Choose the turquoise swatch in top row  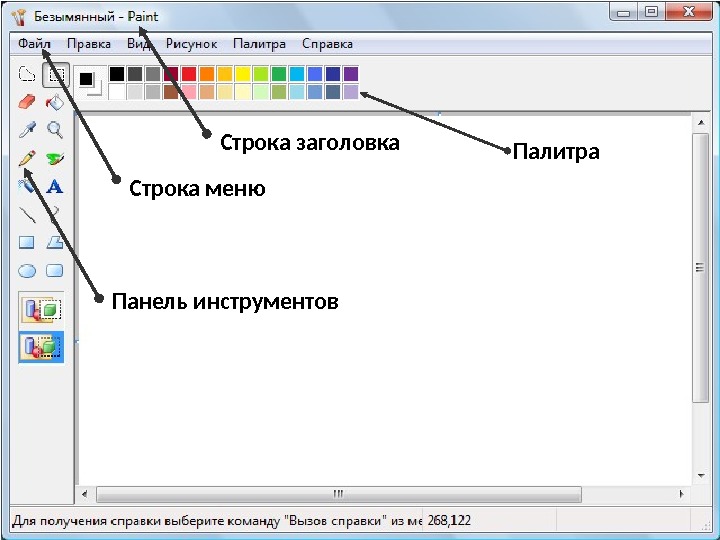click(297, 74)
